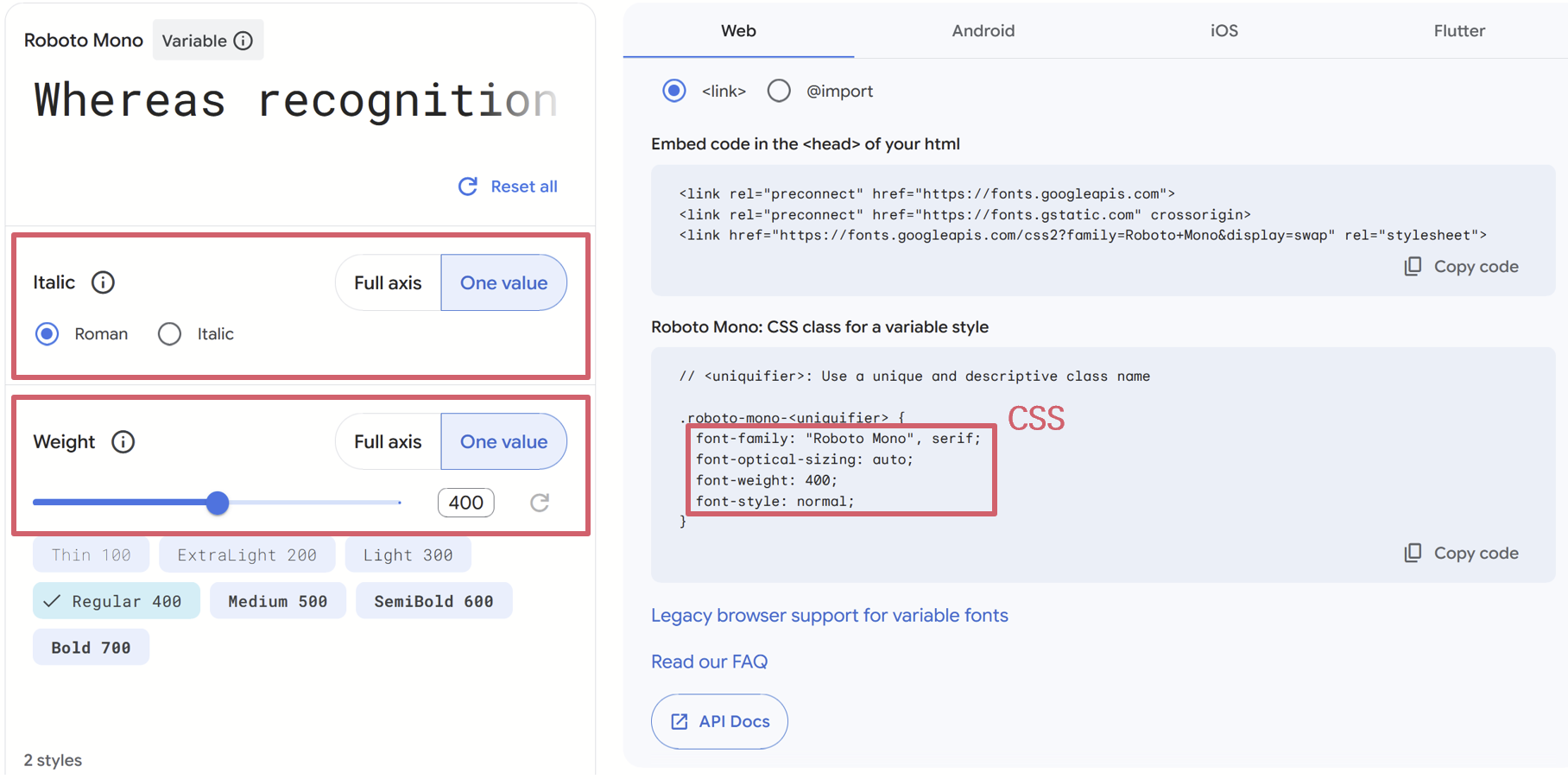This screenshot has width=1568, height=779.
Task: Click the Reset all circular arrow icon
Action: 468,187
